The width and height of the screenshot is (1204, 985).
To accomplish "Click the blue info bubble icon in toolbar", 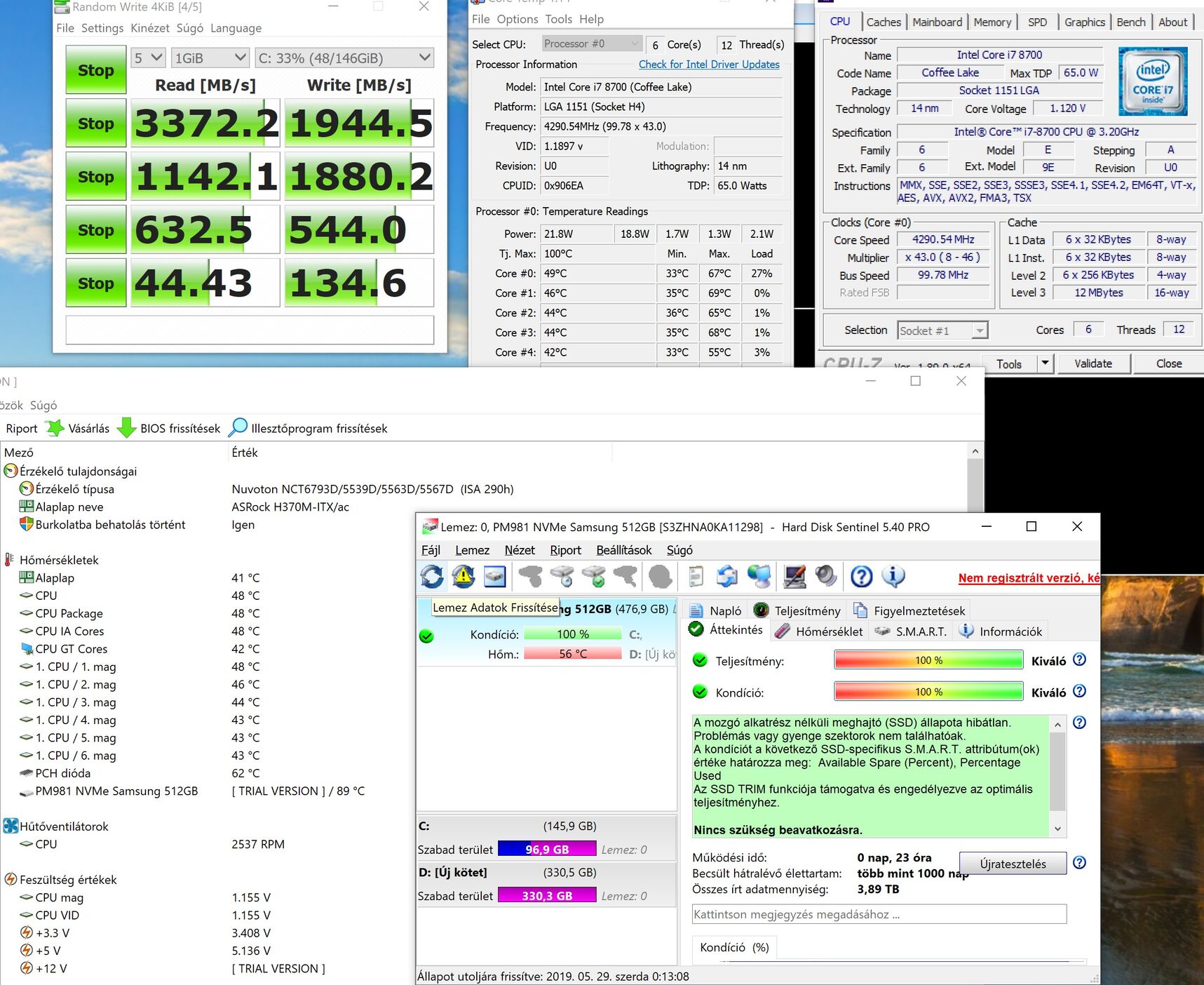I will (x=893, y=577).
